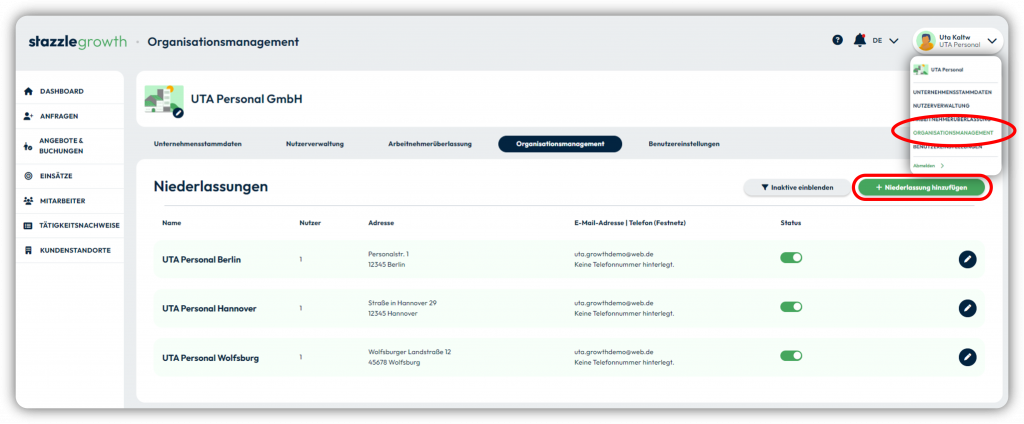Image resolution: width=1024 pixels, height=424 pixels.
Task: Switch to the Arbeitnehmerüberlassung tab
Action: coord(430,144)
